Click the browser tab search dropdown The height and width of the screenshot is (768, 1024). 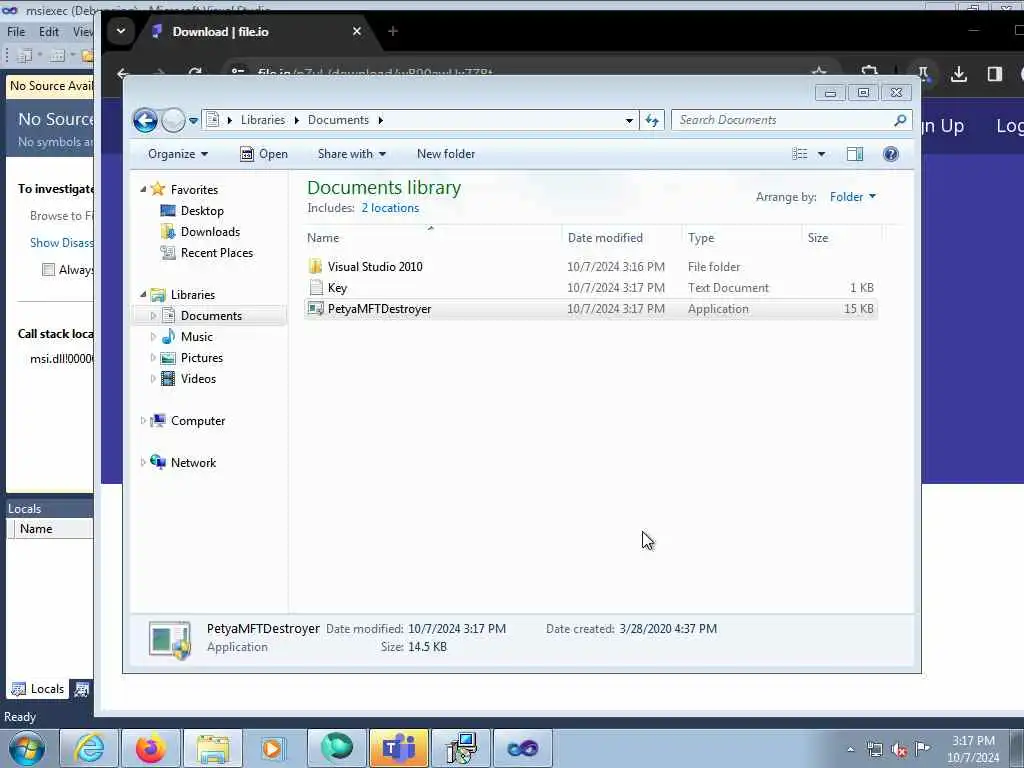(121, 31)
